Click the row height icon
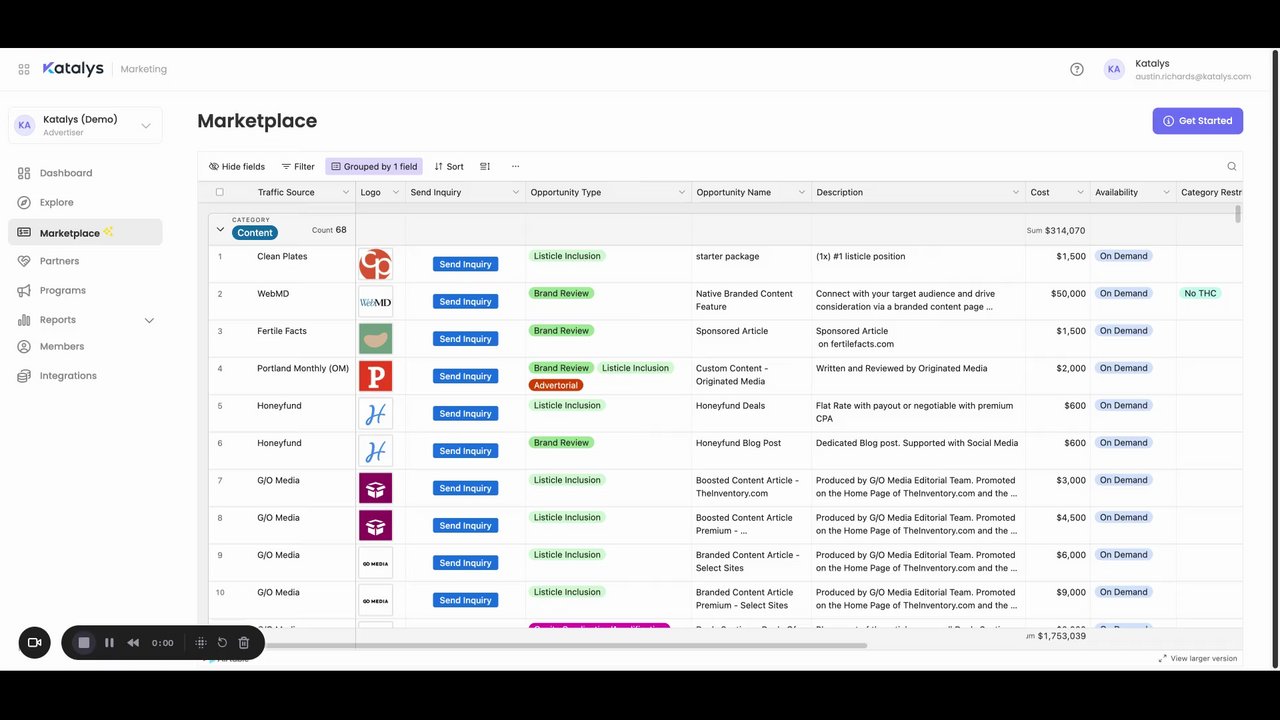Image resolution: width=1280 pixels, height=720 pixels. coord(485,167)
